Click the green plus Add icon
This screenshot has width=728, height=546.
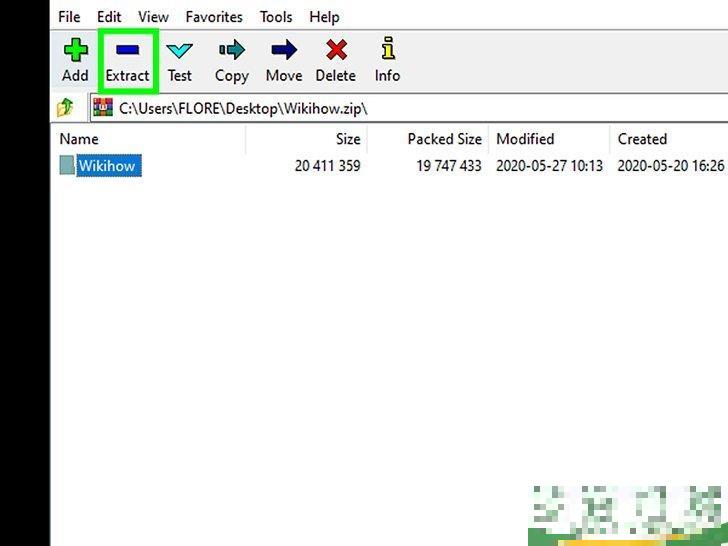tap(75, 50)
